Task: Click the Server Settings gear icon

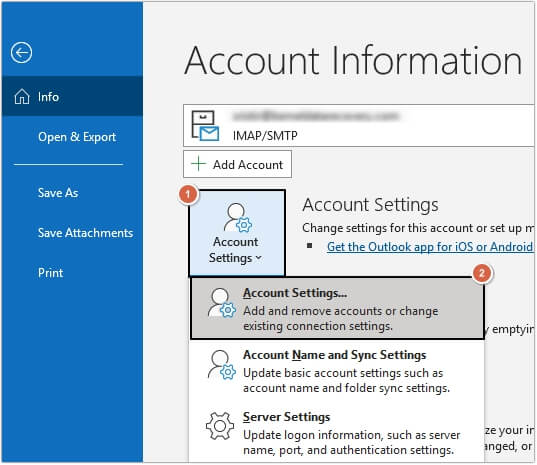Action: click(220, 426)
